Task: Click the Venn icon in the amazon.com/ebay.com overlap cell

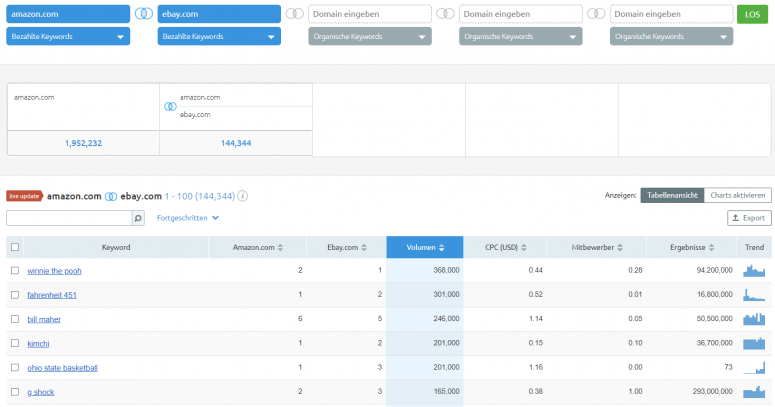Action: (x=170, y=106)
